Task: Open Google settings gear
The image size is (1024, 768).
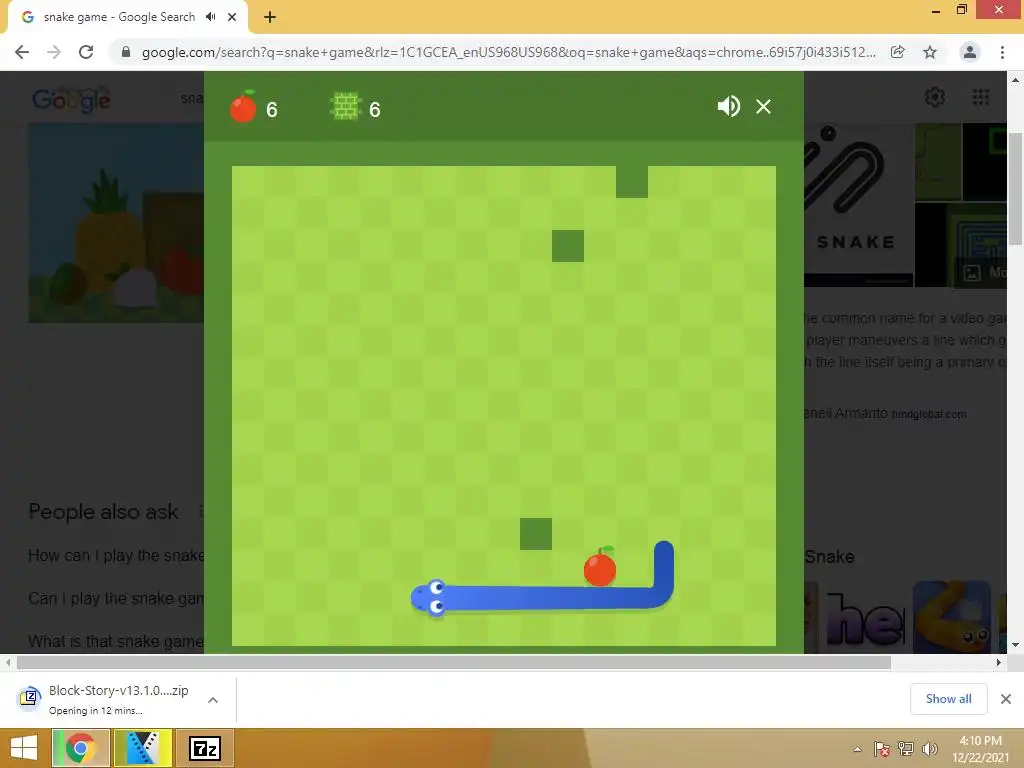Action: 935,97
